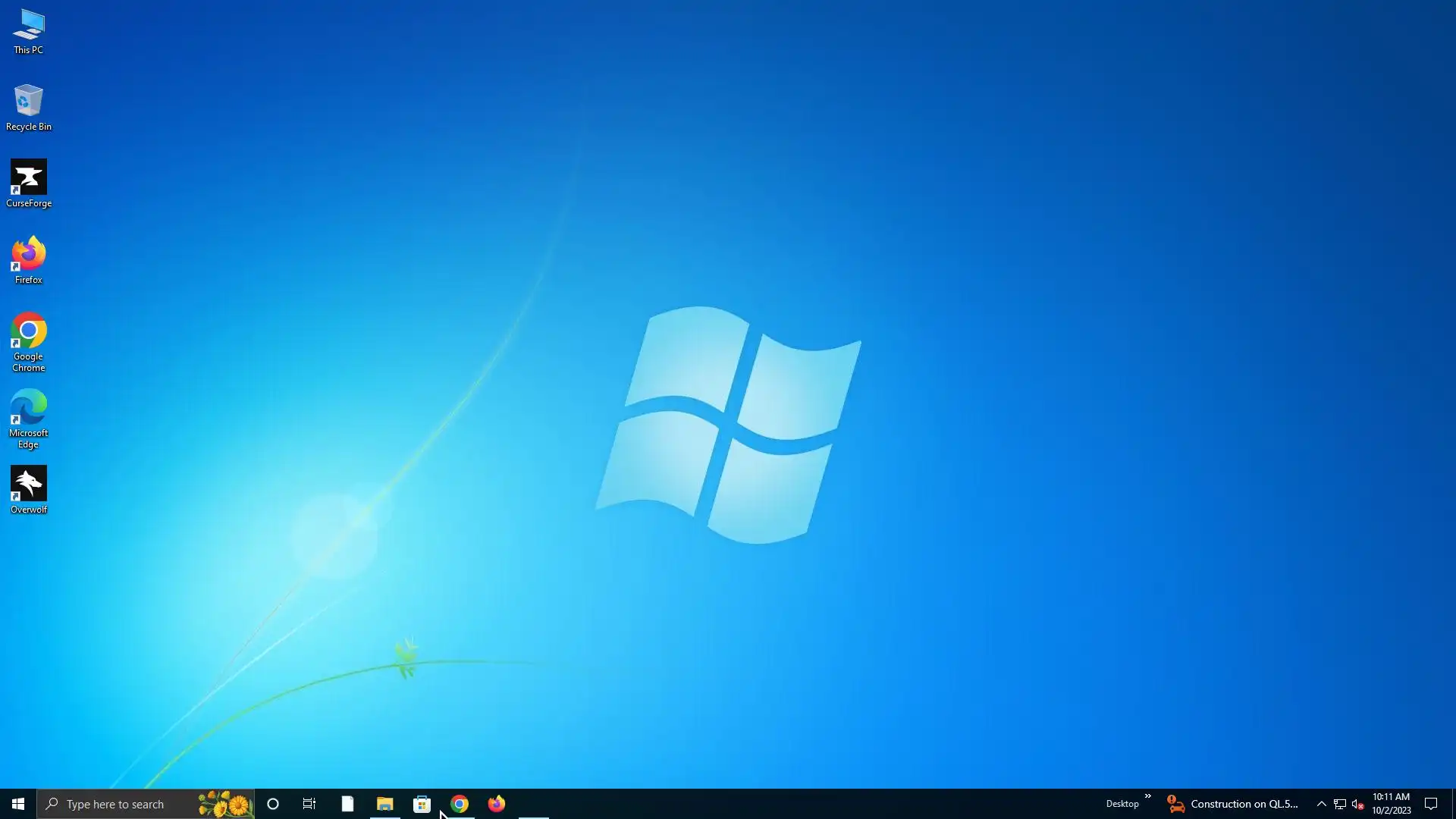
Task: Open File Explorer from taskbar
Action: [384, 804]
